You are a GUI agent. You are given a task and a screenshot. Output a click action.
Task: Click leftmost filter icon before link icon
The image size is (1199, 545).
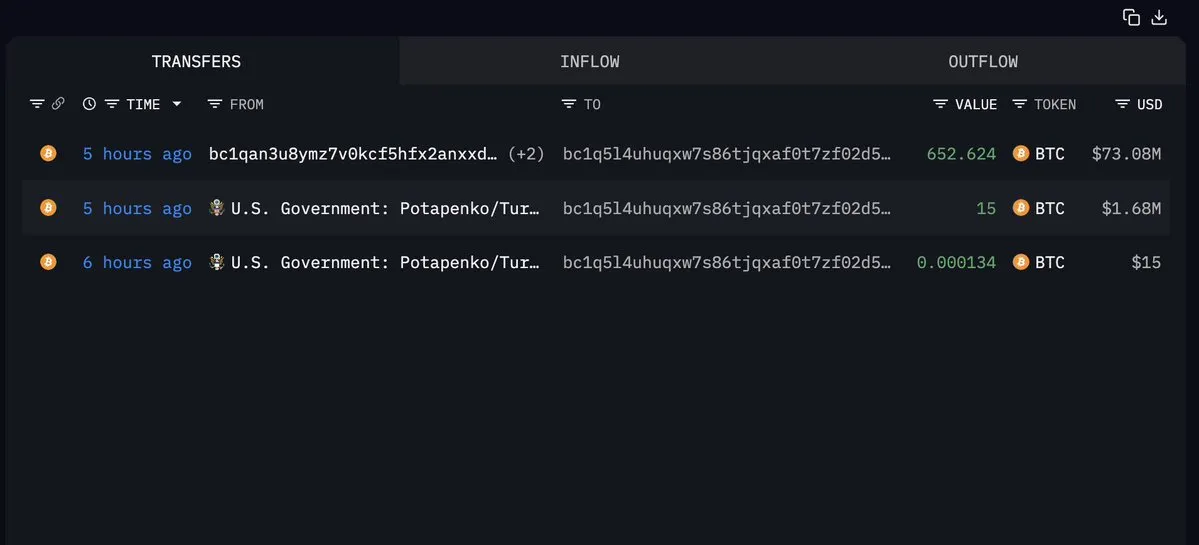(x=37, y=104)
